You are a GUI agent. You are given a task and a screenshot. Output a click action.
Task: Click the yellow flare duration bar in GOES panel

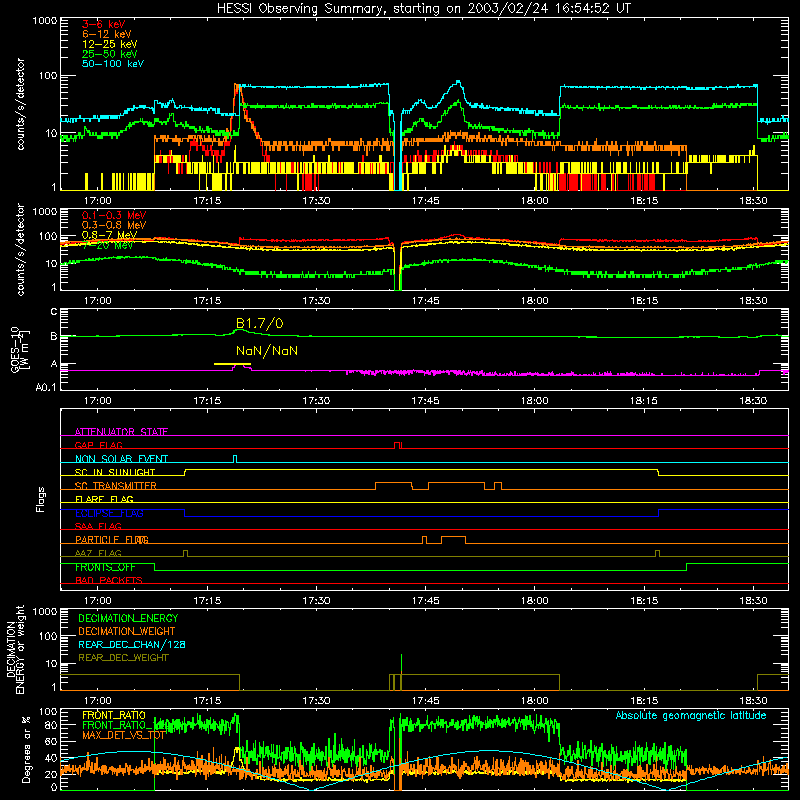(x=232, y=364)
